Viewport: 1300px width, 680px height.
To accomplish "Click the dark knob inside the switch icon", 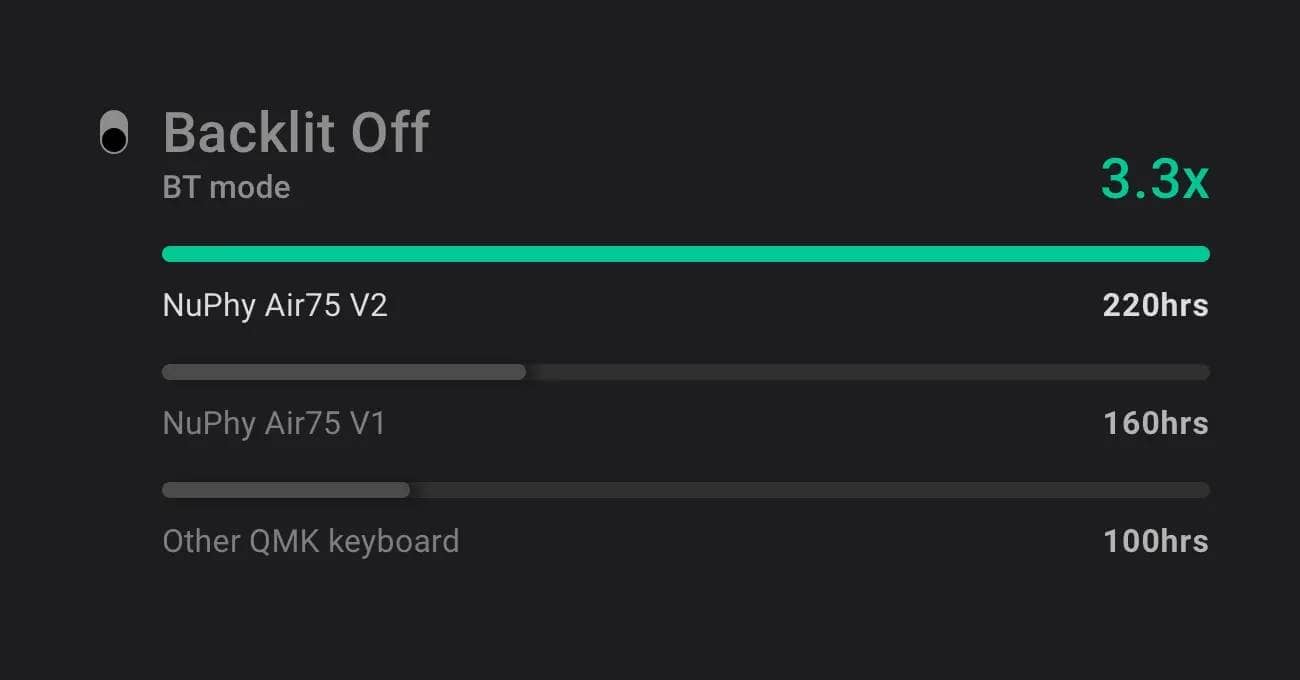I will click(x=114, y=140).
